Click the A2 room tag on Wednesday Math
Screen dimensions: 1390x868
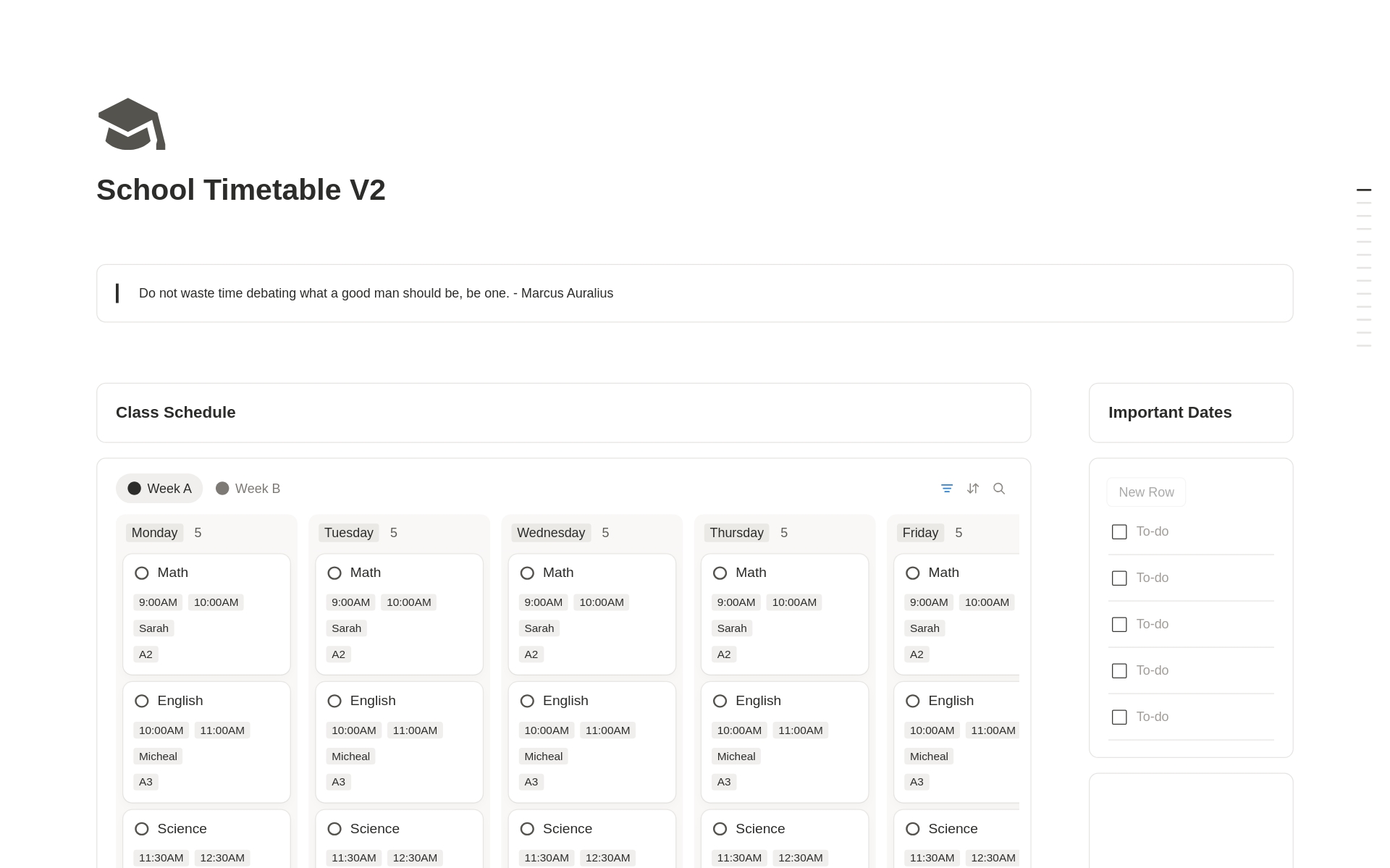[531, 654]
